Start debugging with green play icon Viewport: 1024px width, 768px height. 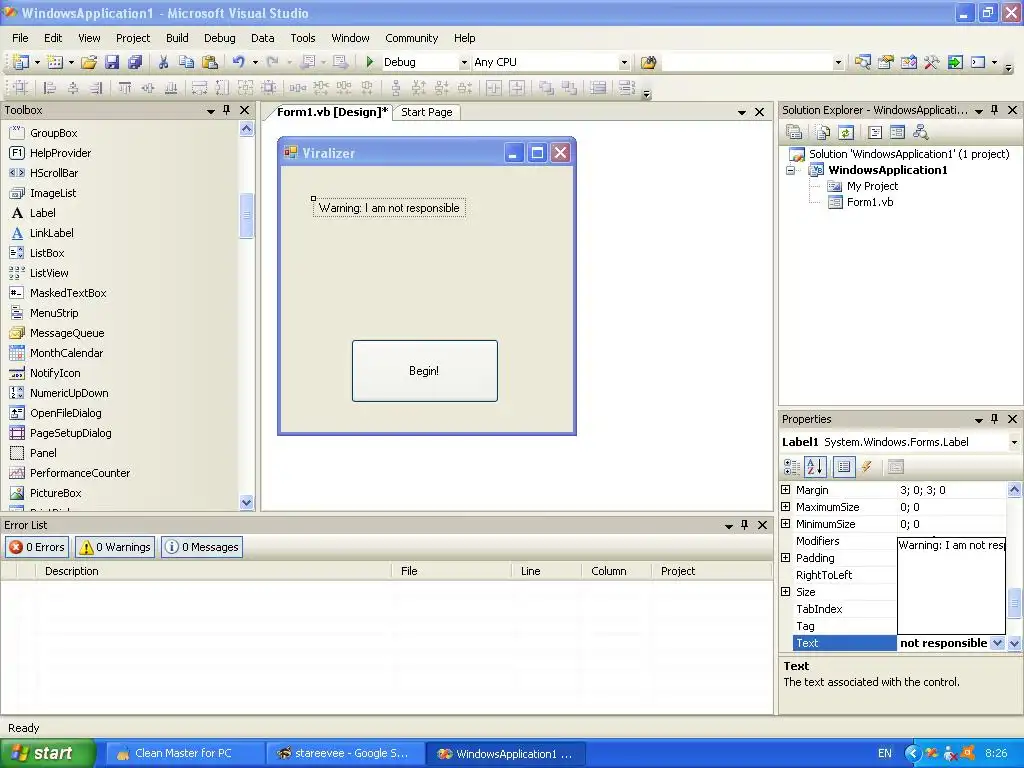tap(370, 62)
